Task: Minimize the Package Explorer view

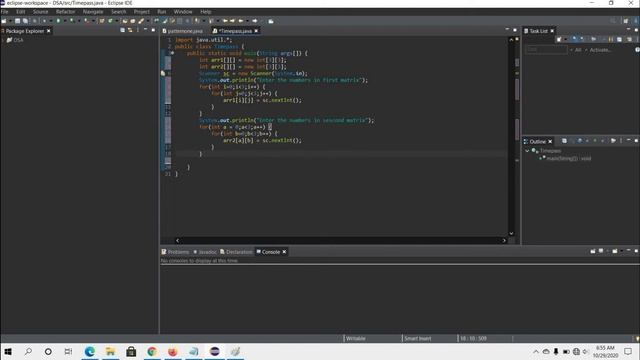Action: pyautogui.click(x=146, y=30)
